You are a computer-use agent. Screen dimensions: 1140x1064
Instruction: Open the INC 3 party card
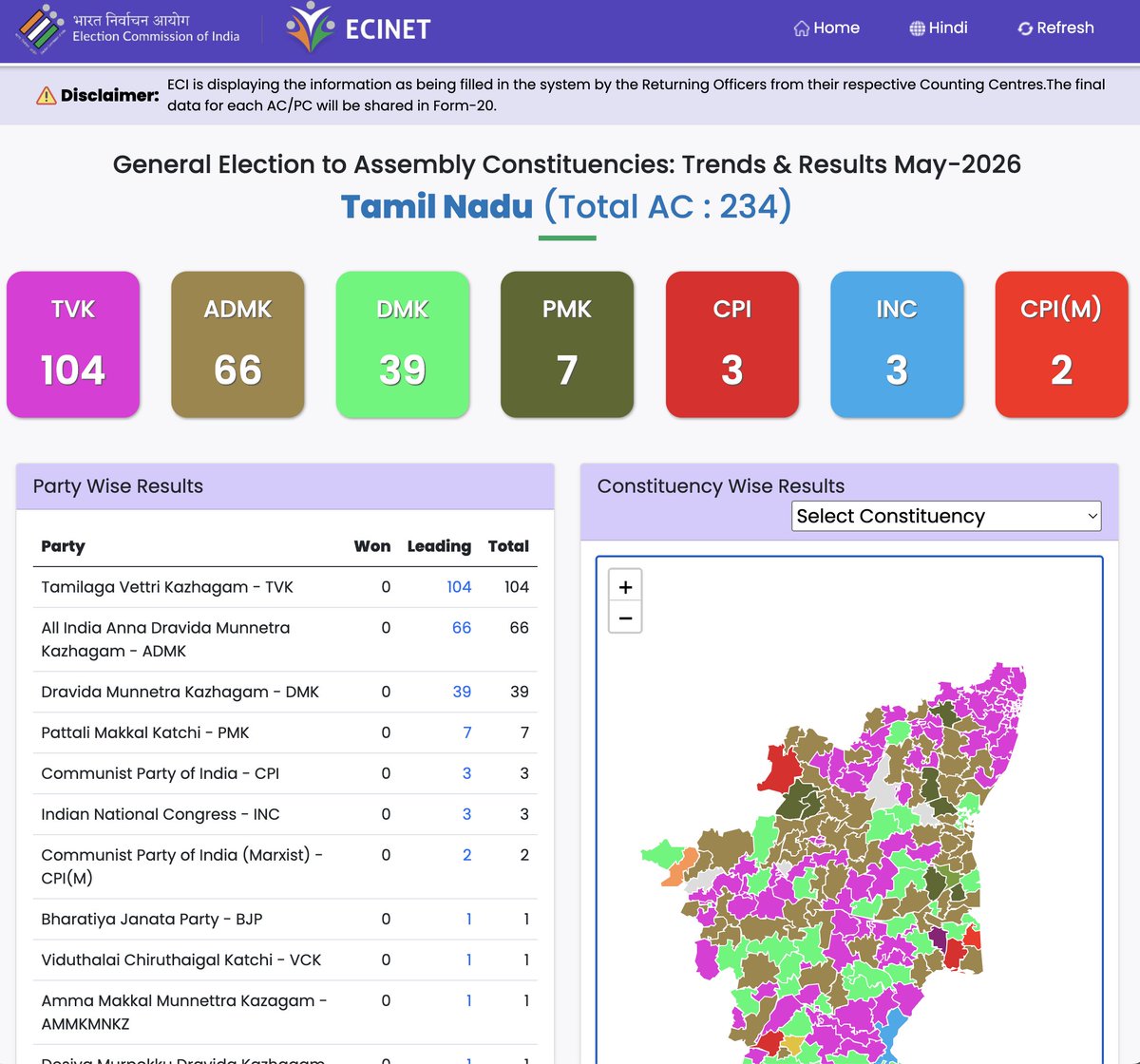click(x=897, y=344)
